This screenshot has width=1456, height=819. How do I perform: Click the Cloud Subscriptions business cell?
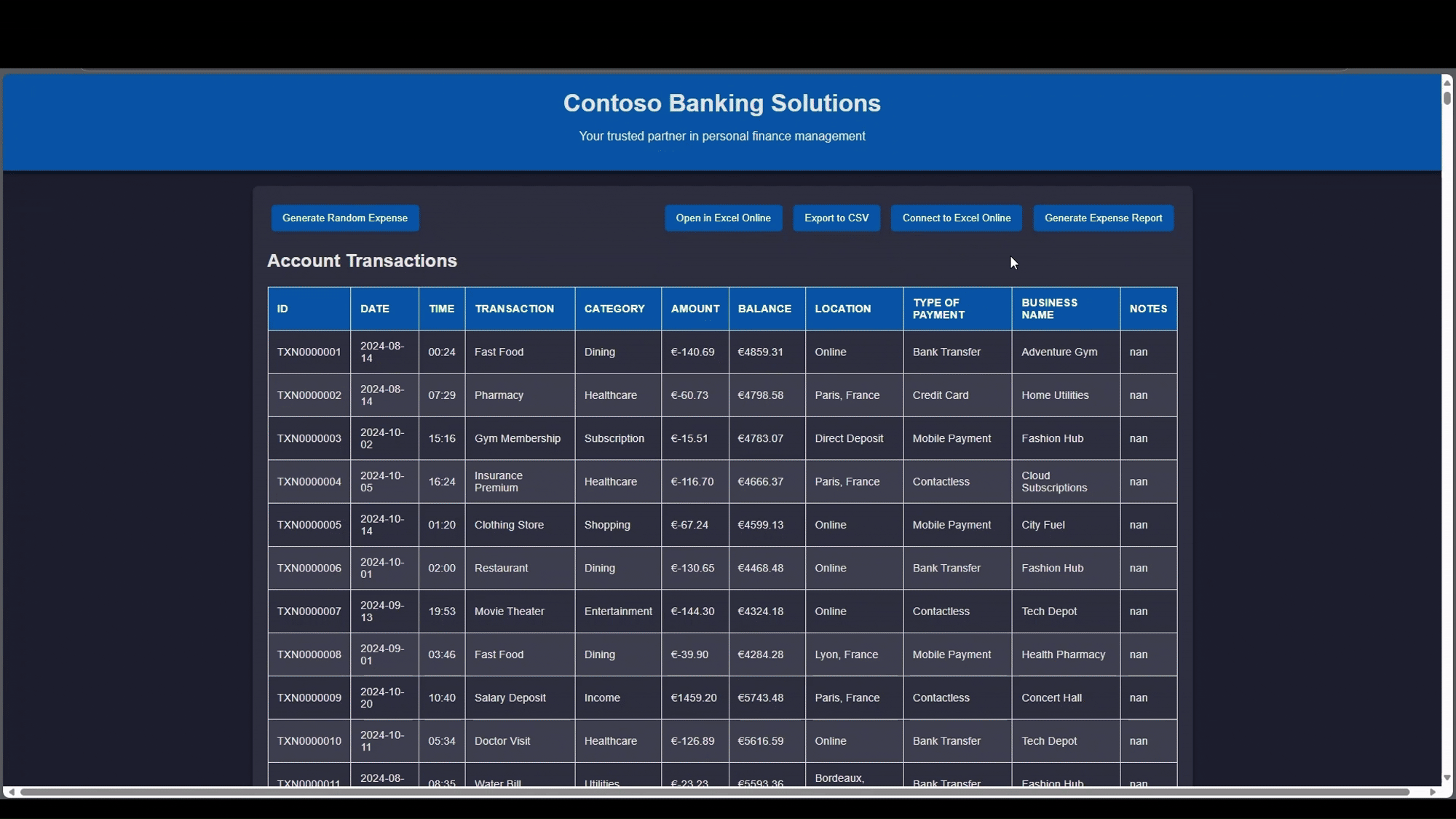pos(1066,482)
